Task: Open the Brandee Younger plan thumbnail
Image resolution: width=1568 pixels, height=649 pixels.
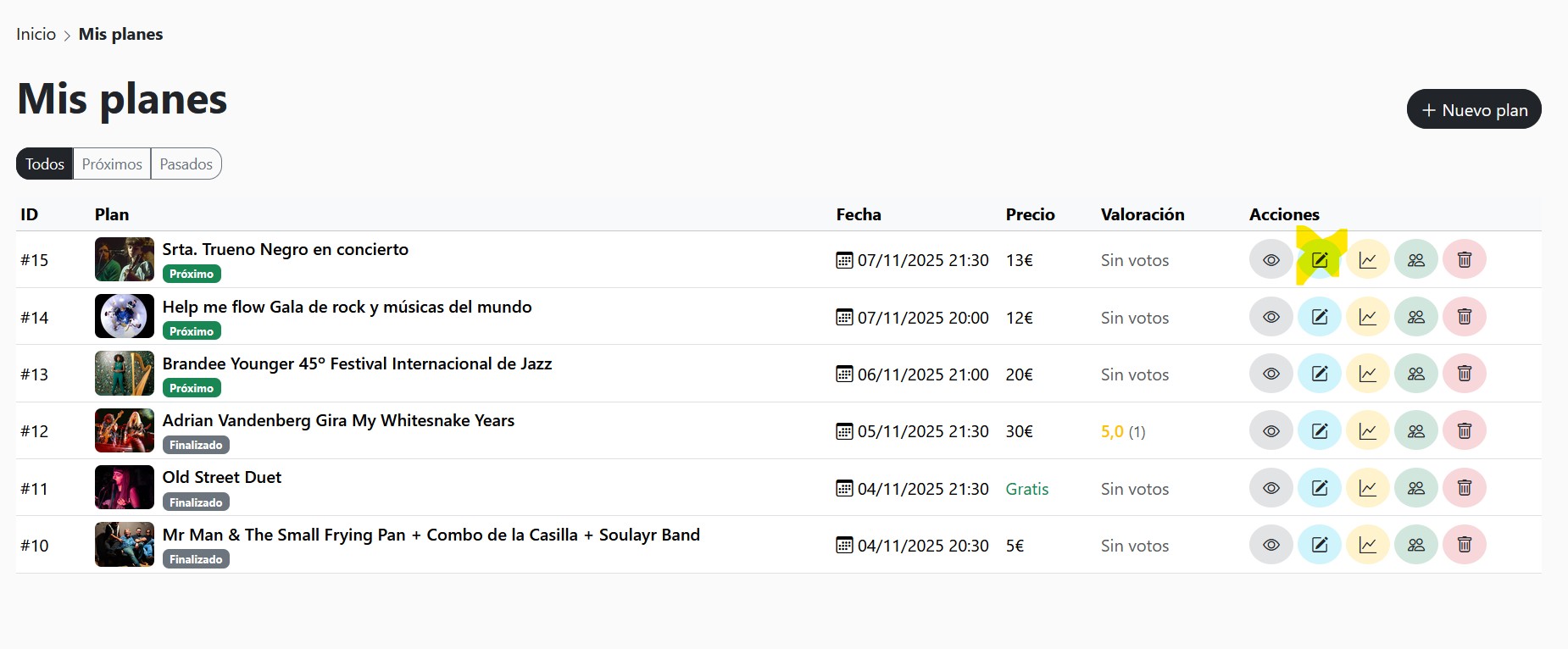Action: [x=125, y=374]
